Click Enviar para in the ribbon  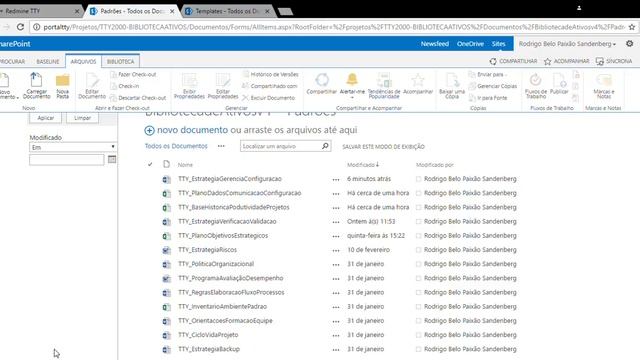[x=488, y=74]
